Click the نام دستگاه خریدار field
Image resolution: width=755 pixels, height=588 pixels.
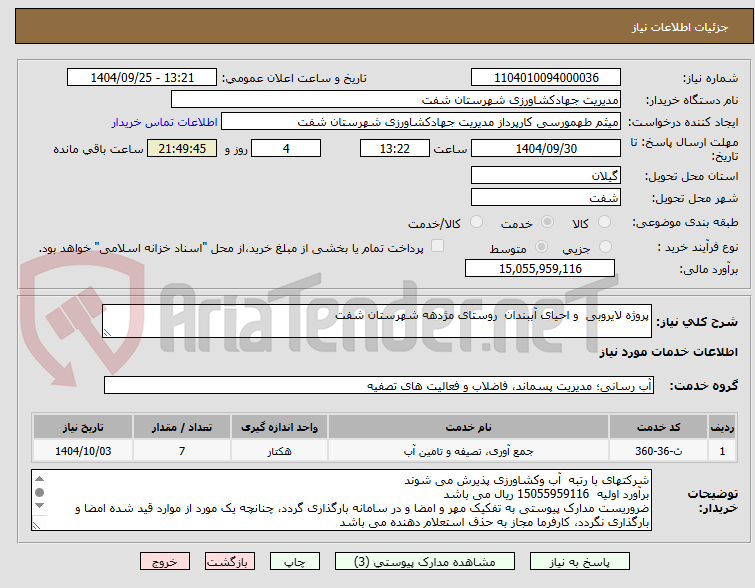pyautogui.click(x=396, y=100)
